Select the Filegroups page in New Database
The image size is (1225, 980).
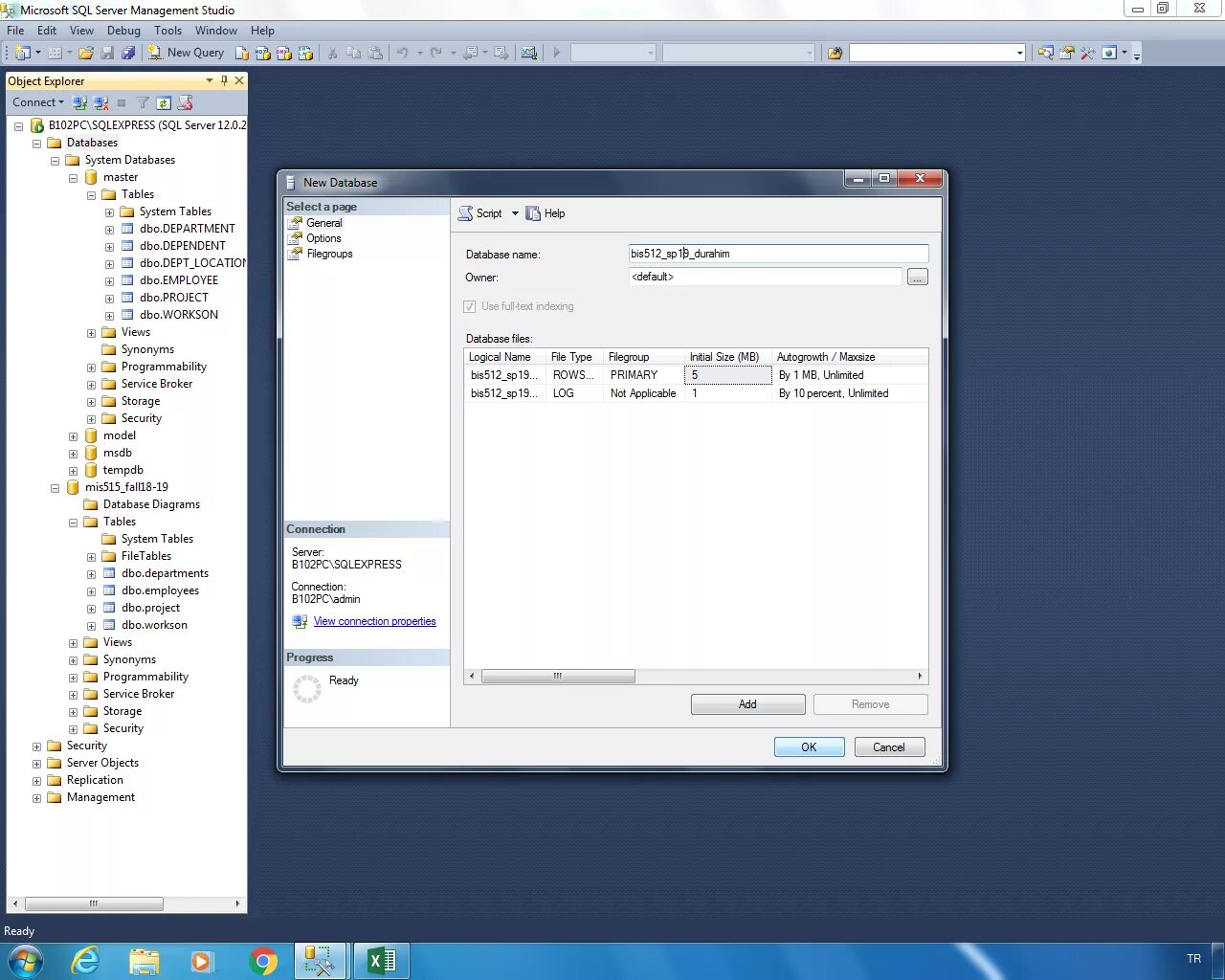click(x=329, y=254)
